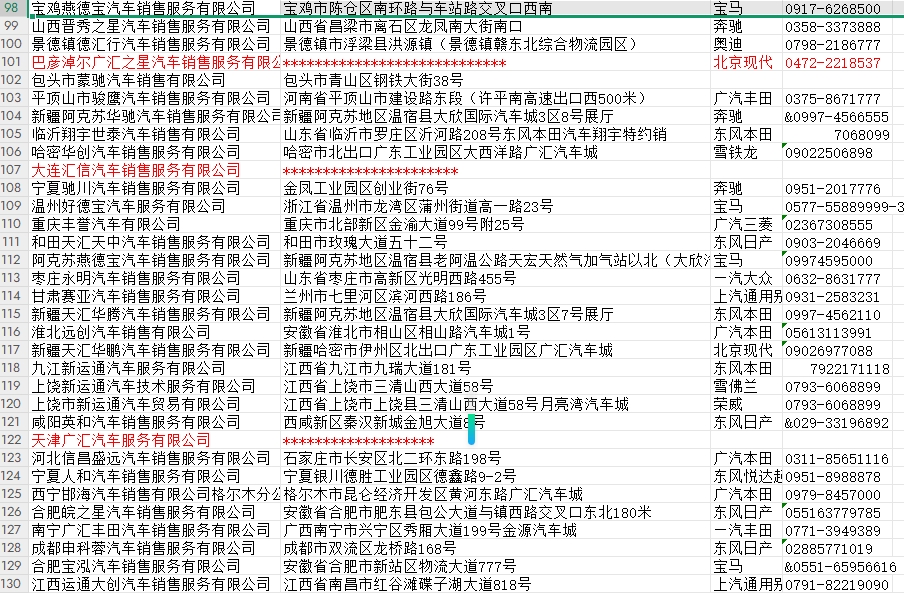Click address 和田市玫瑰大道五十二号

click(x=495, y=242)
